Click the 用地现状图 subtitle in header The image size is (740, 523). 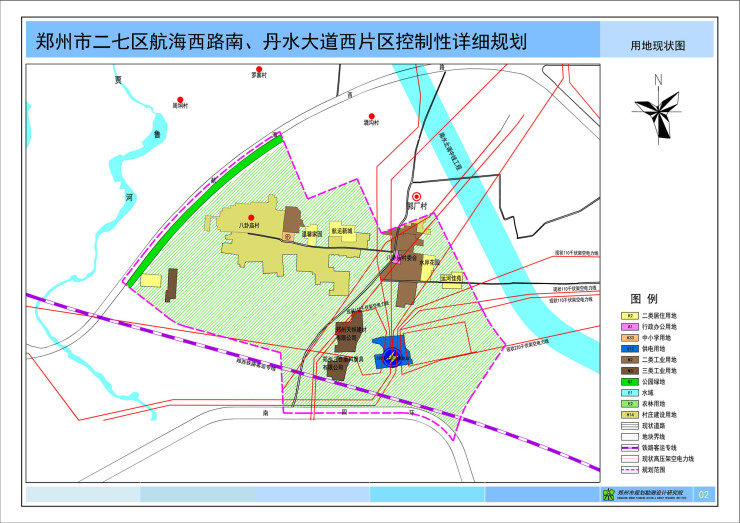coord(657,46)
